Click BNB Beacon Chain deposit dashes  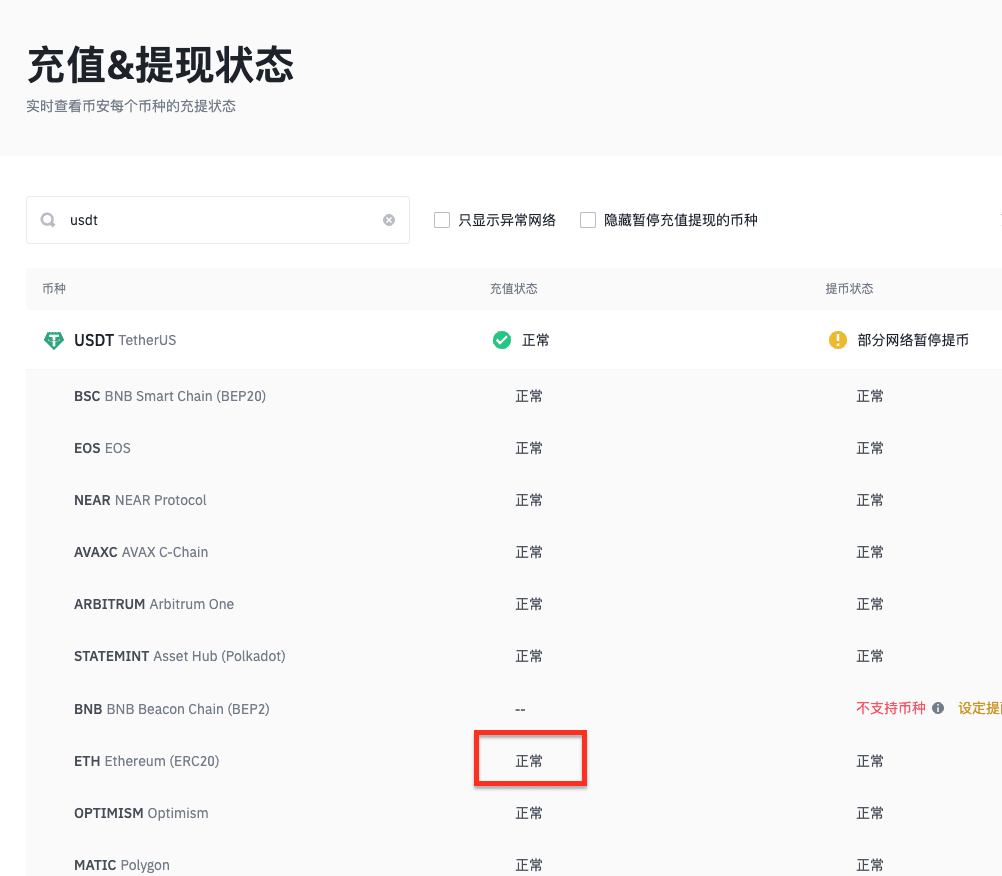click(x=520, y=709)
